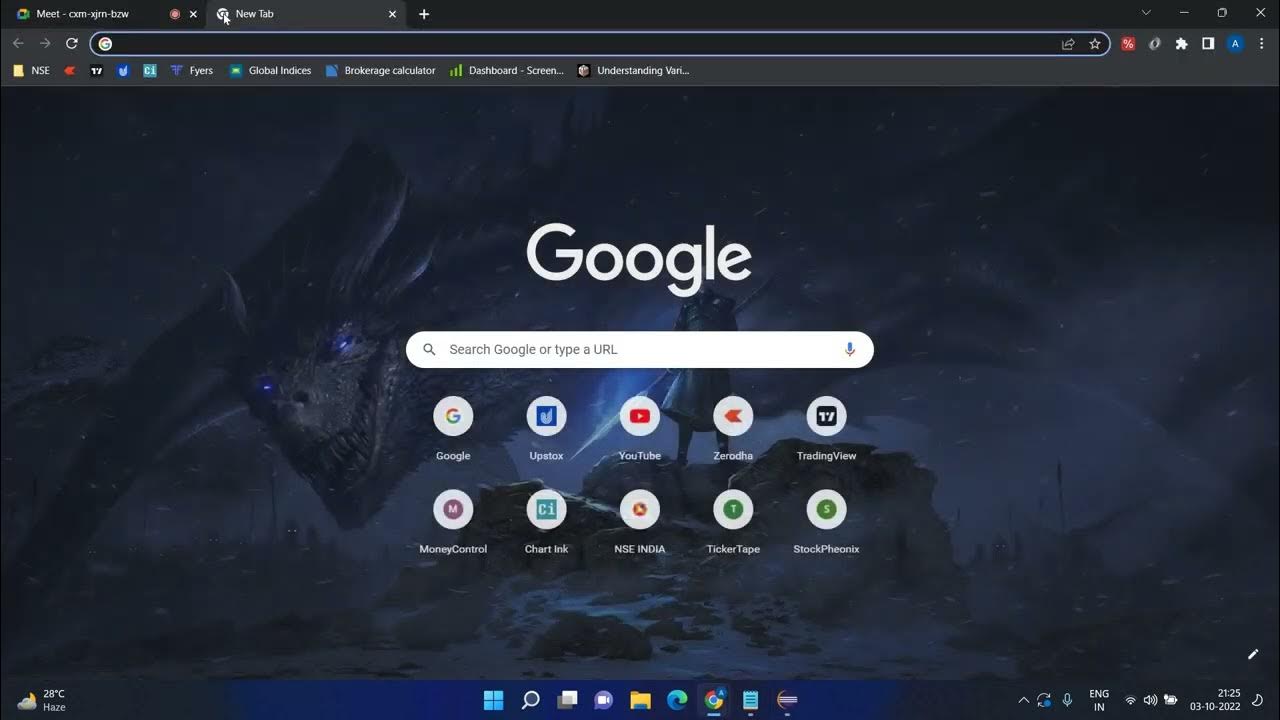This screenshot has width=1280, height=720.
Task: Open File Explorer from the taskbar
Action: 640,700
